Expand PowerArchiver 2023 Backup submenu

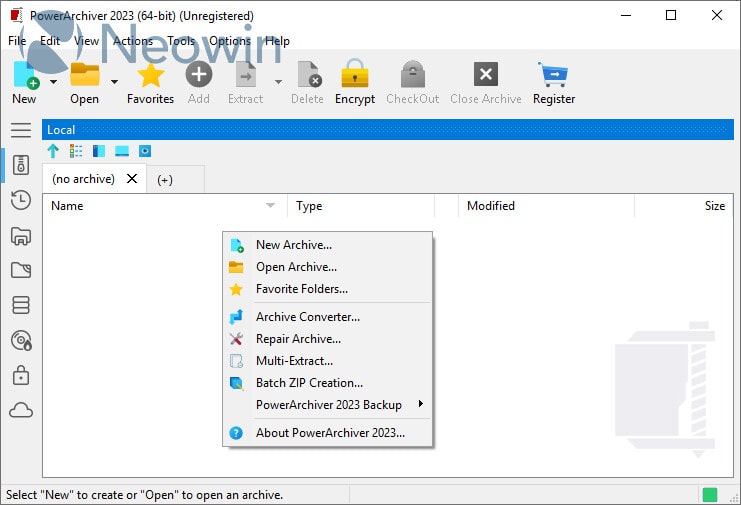[327, 405]
